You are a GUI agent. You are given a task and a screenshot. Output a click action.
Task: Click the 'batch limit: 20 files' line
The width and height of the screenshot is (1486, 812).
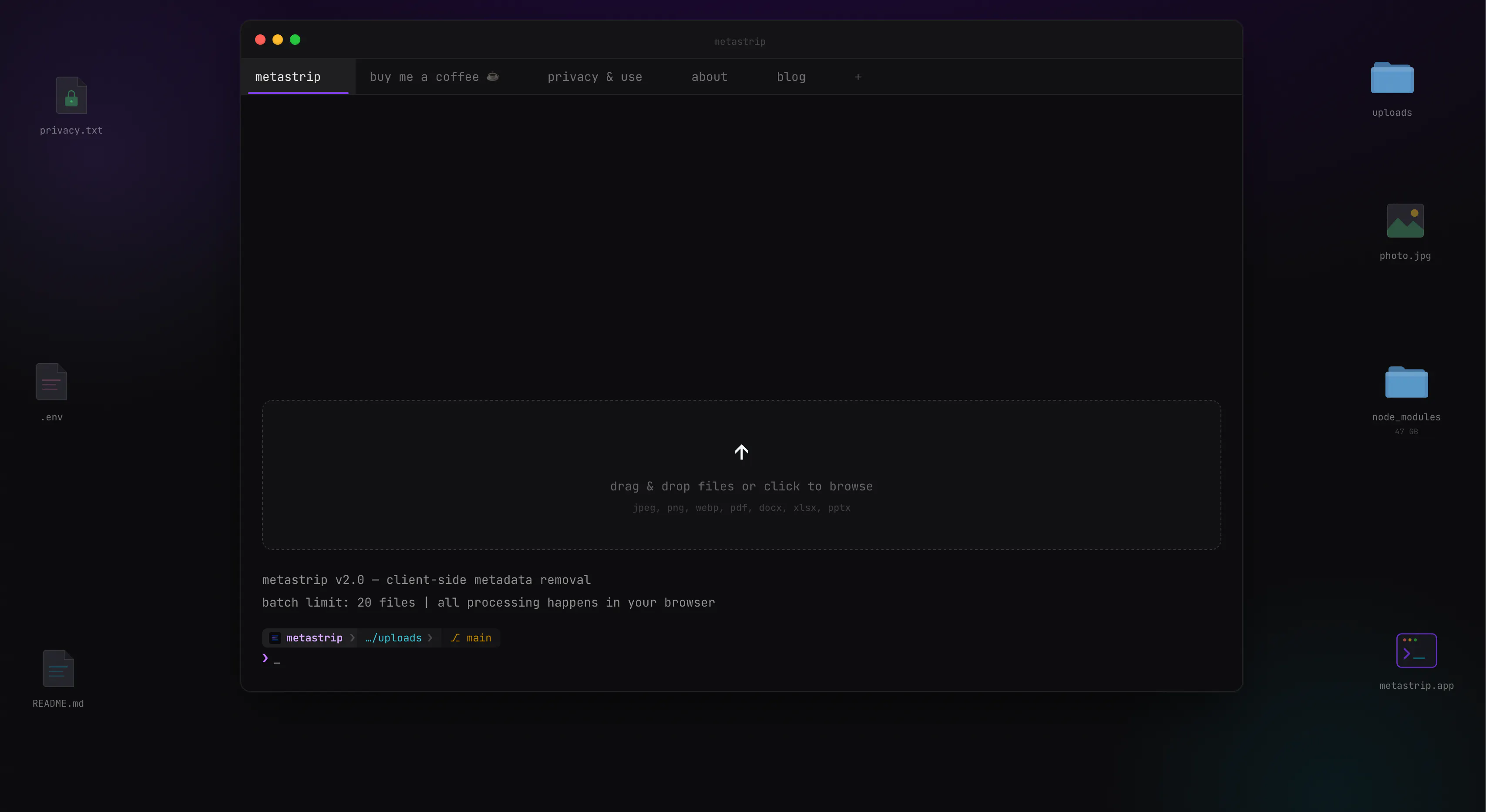point(489,603)
